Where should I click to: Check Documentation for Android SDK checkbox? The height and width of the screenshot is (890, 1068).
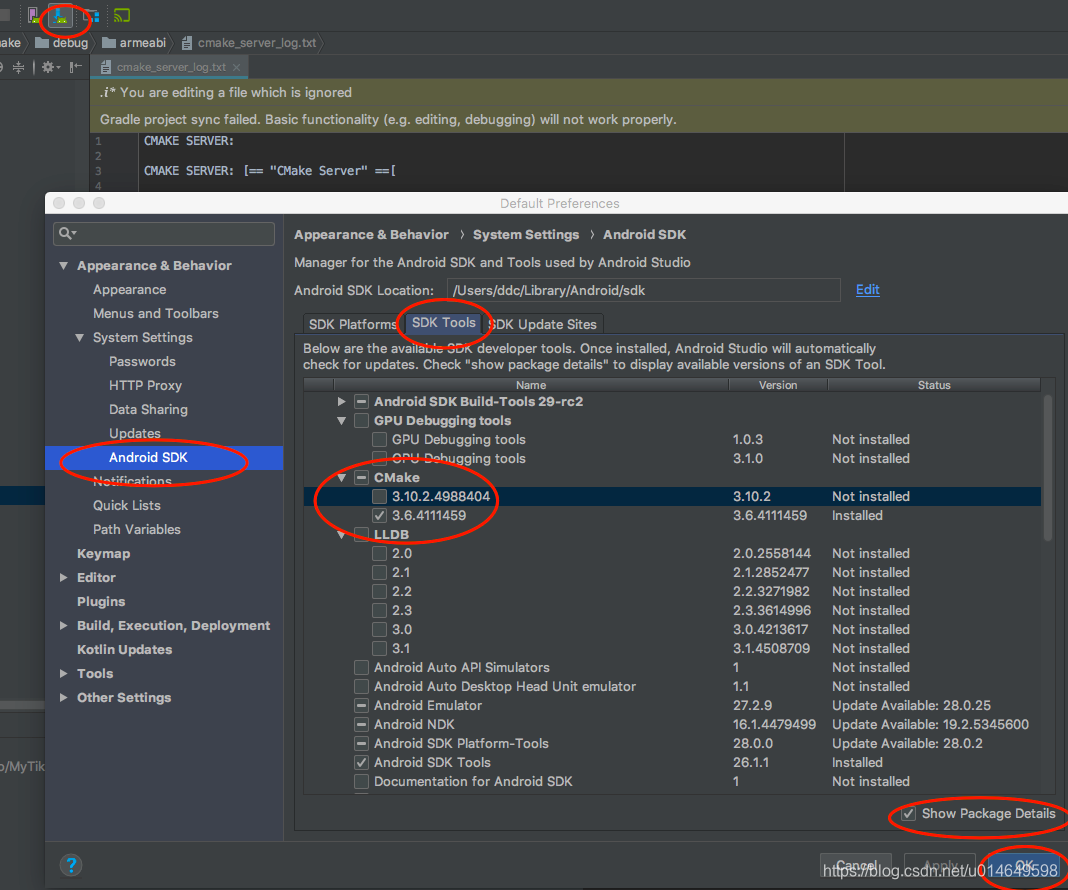click(362, 782)
